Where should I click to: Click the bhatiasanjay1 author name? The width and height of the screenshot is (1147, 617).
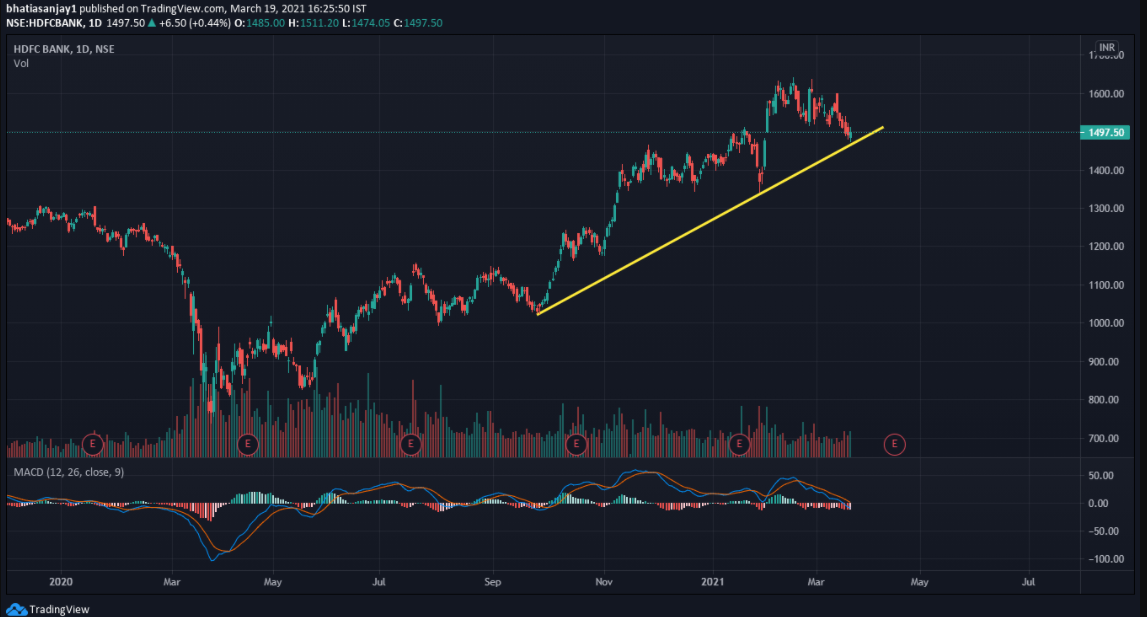pos(41,8)
